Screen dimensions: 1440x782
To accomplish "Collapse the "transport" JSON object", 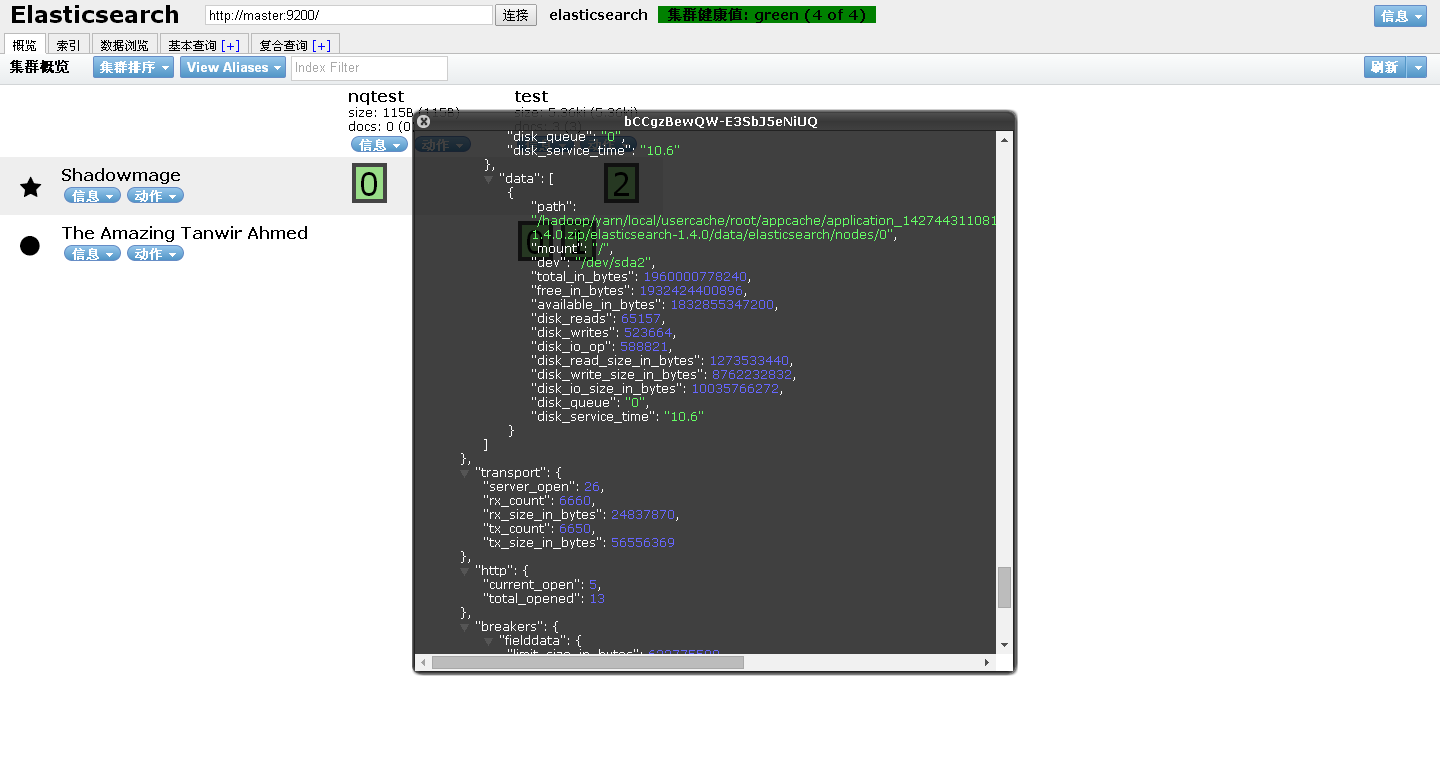I will 465,473.
